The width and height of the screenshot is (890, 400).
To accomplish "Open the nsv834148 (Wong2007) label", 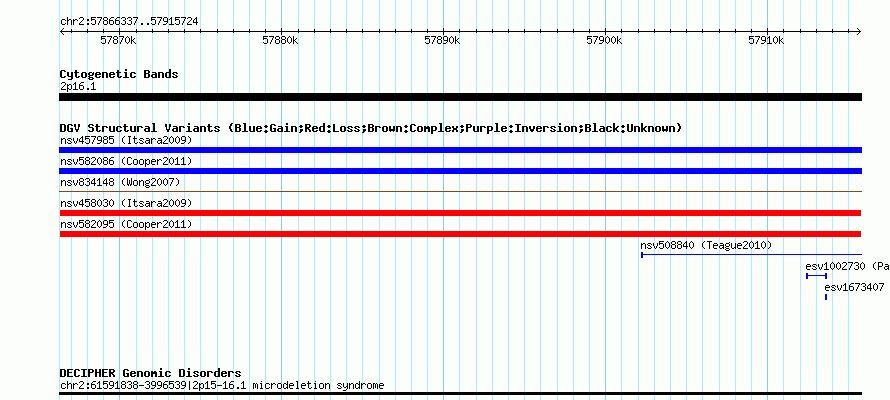I will point(120,182).
